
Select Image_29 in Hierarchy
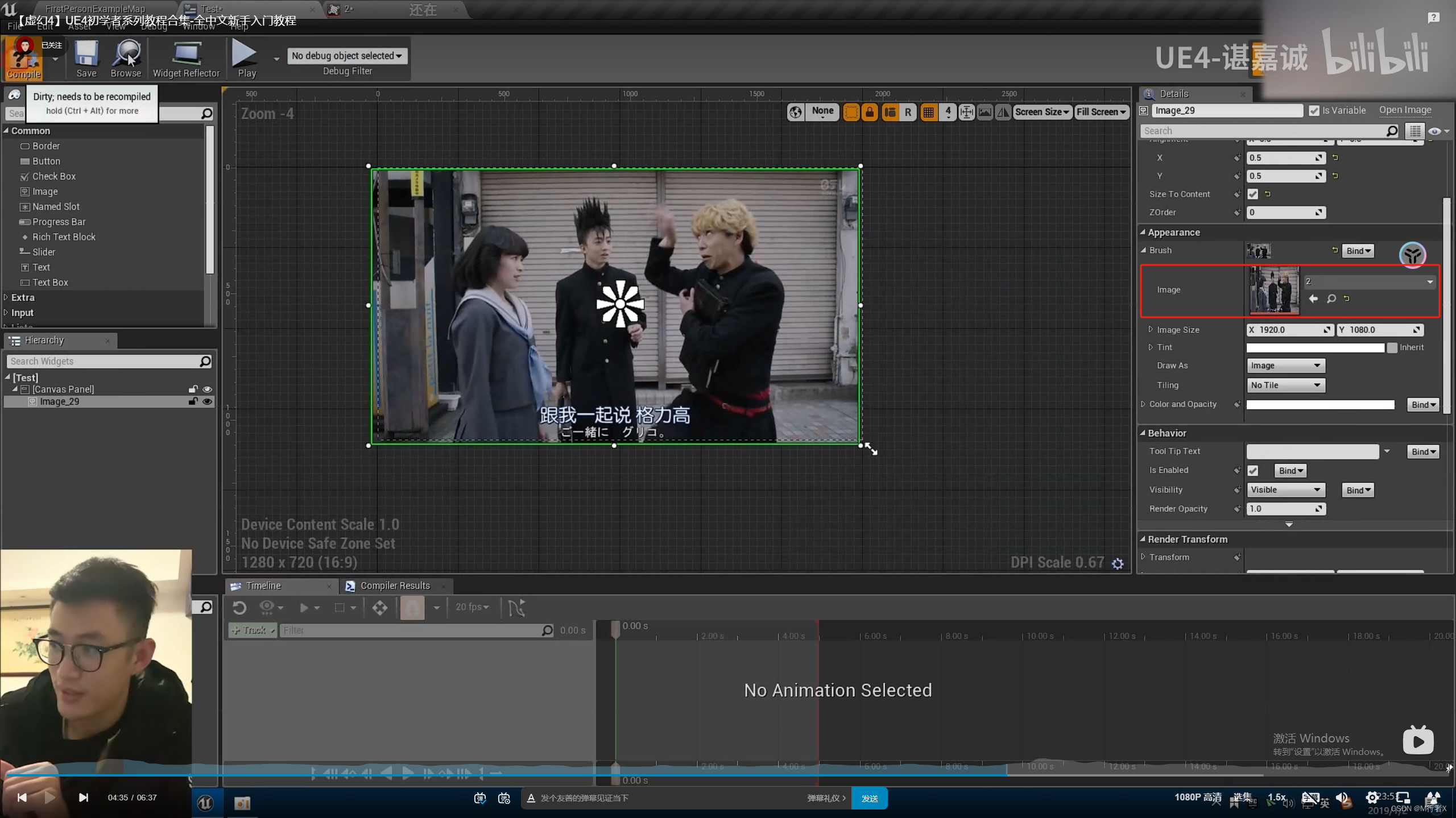(x=59, y=402)
